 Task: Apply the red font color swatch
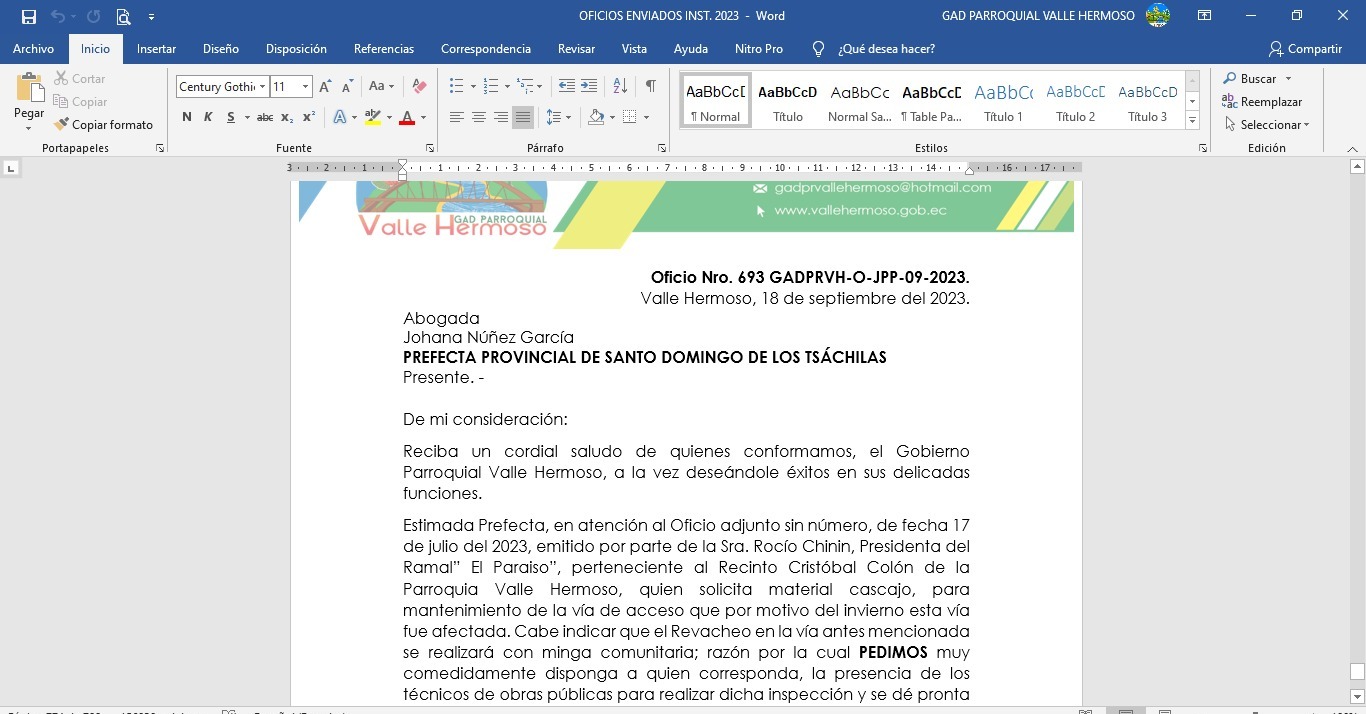point(406,118)
